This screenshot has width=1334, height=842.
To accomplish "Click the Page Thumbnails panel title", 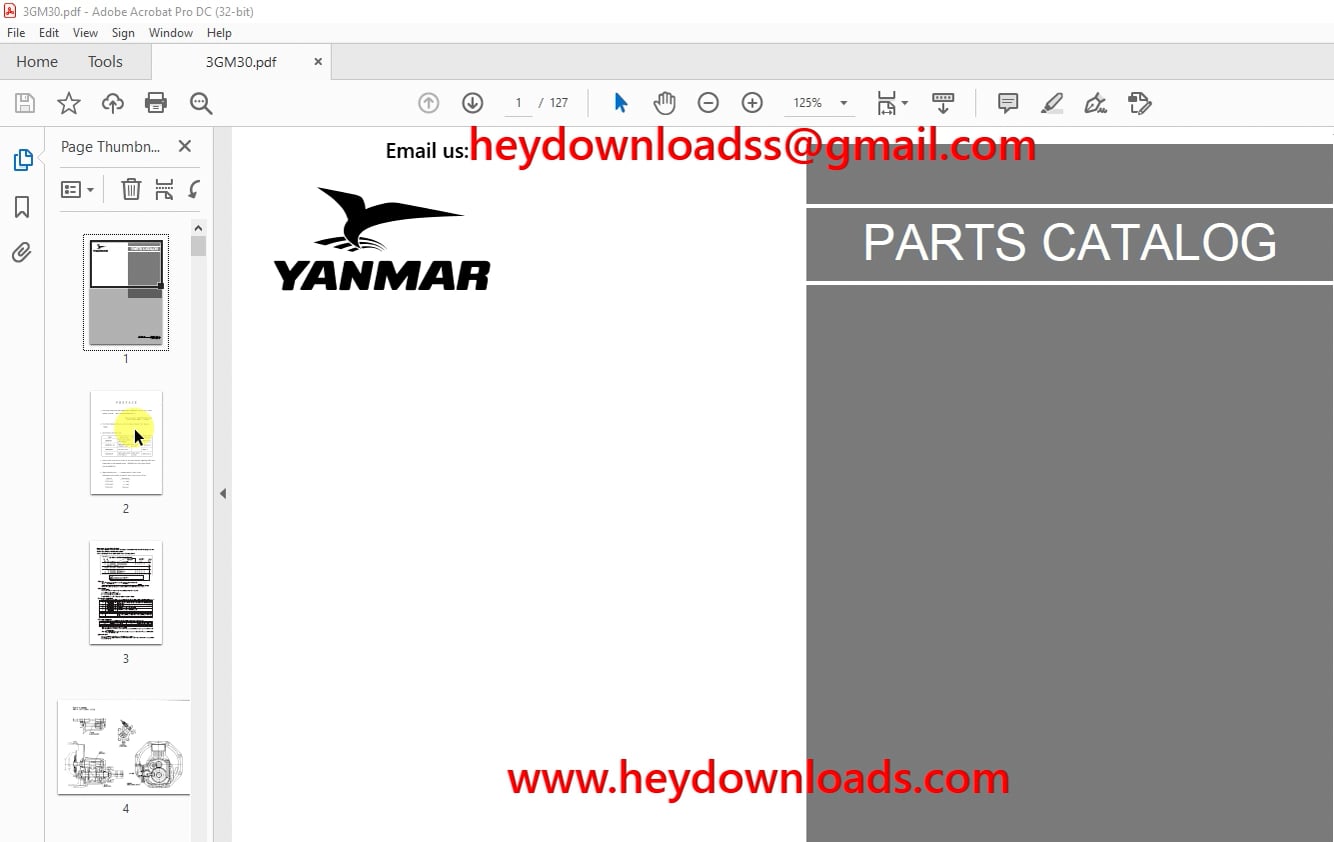I will click(x=110, y=146).
